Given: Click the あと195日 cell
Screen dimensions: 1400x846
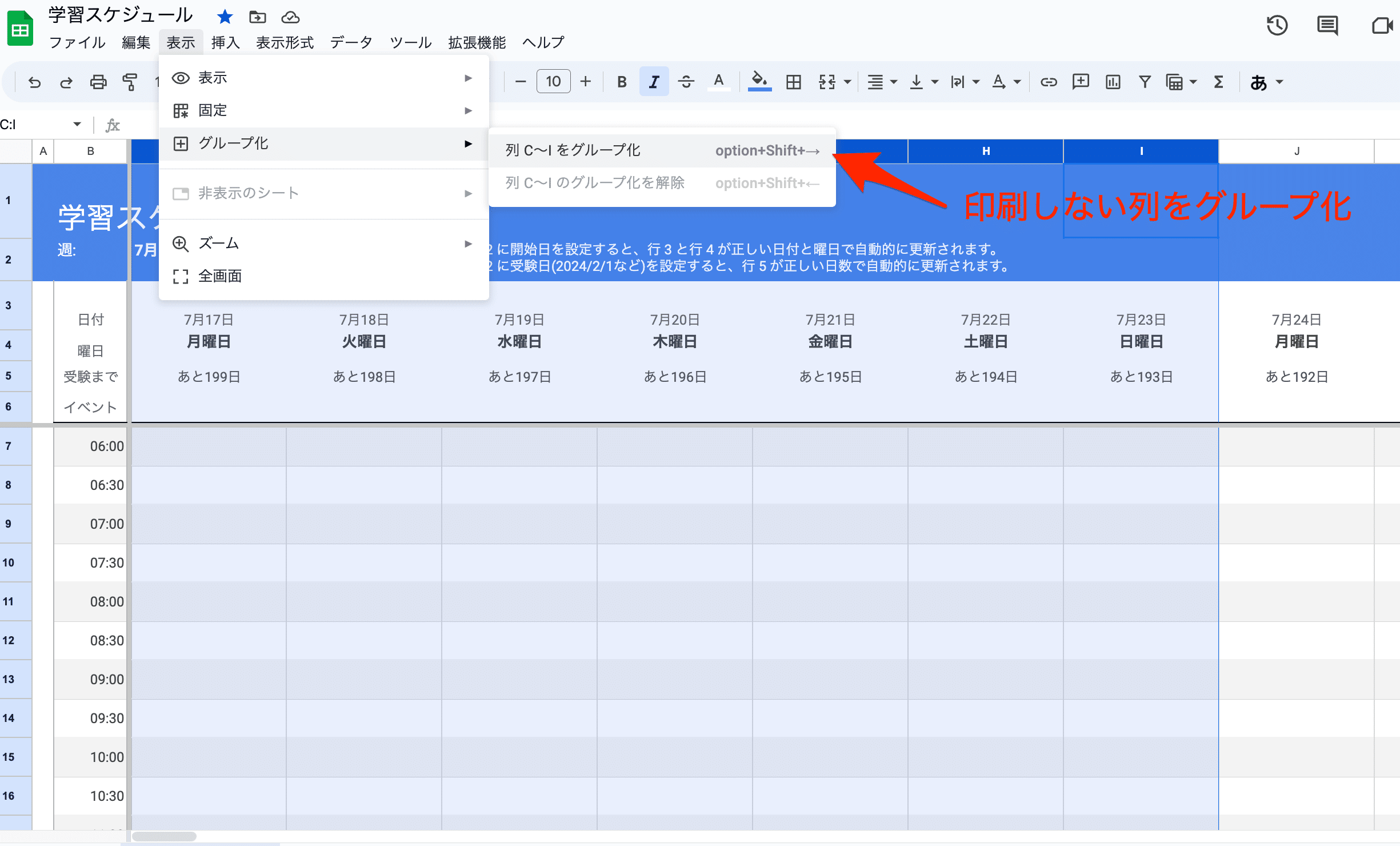Looking at the screenshot, I should (830, 377).
